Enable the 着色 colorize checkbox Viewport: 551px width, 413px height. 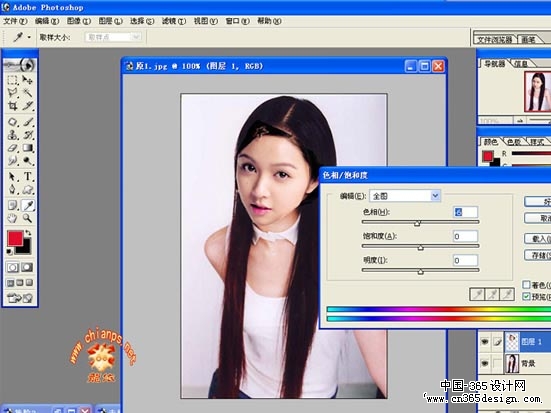526,284
